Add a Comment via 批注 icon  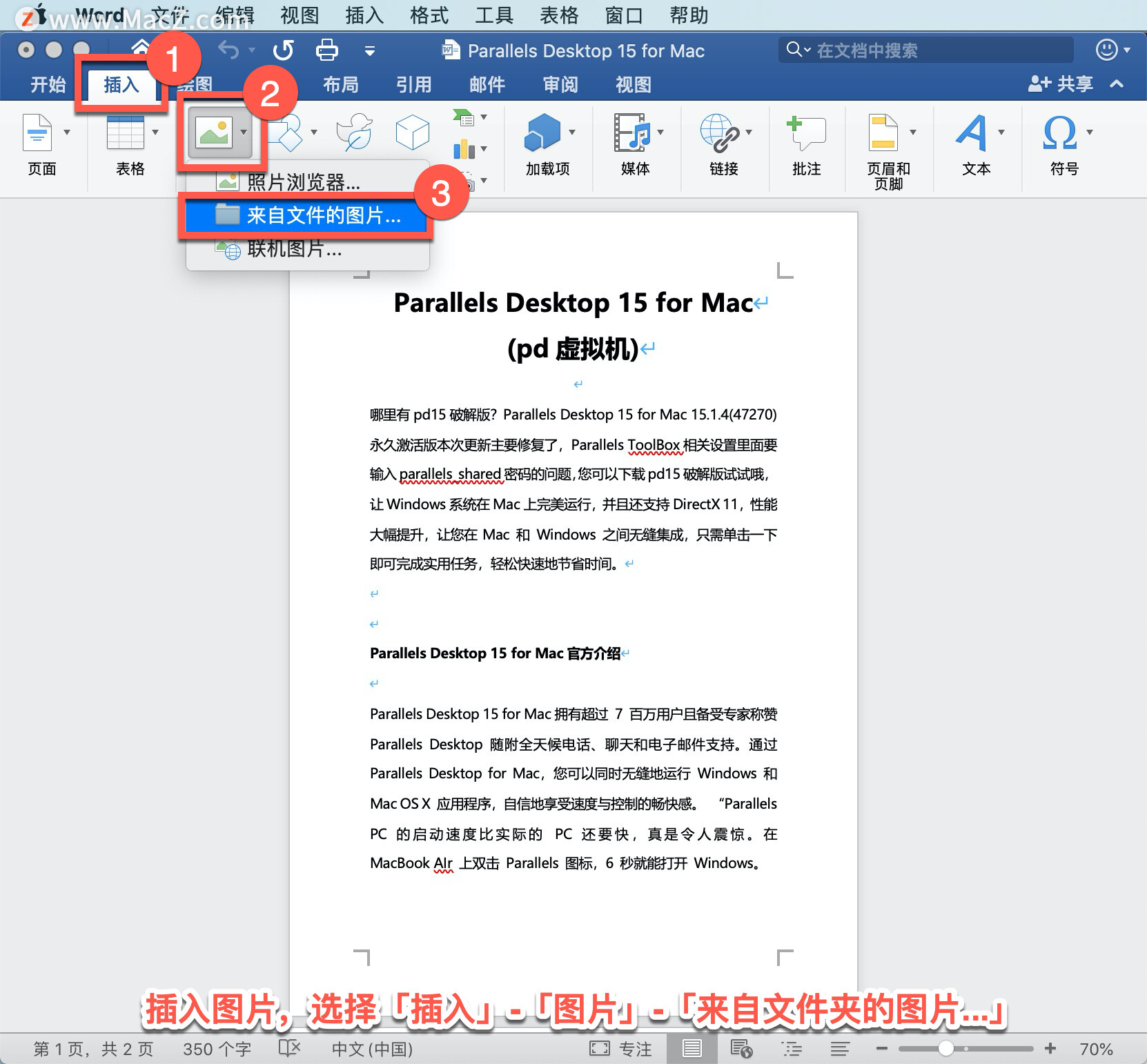[806, 132]
